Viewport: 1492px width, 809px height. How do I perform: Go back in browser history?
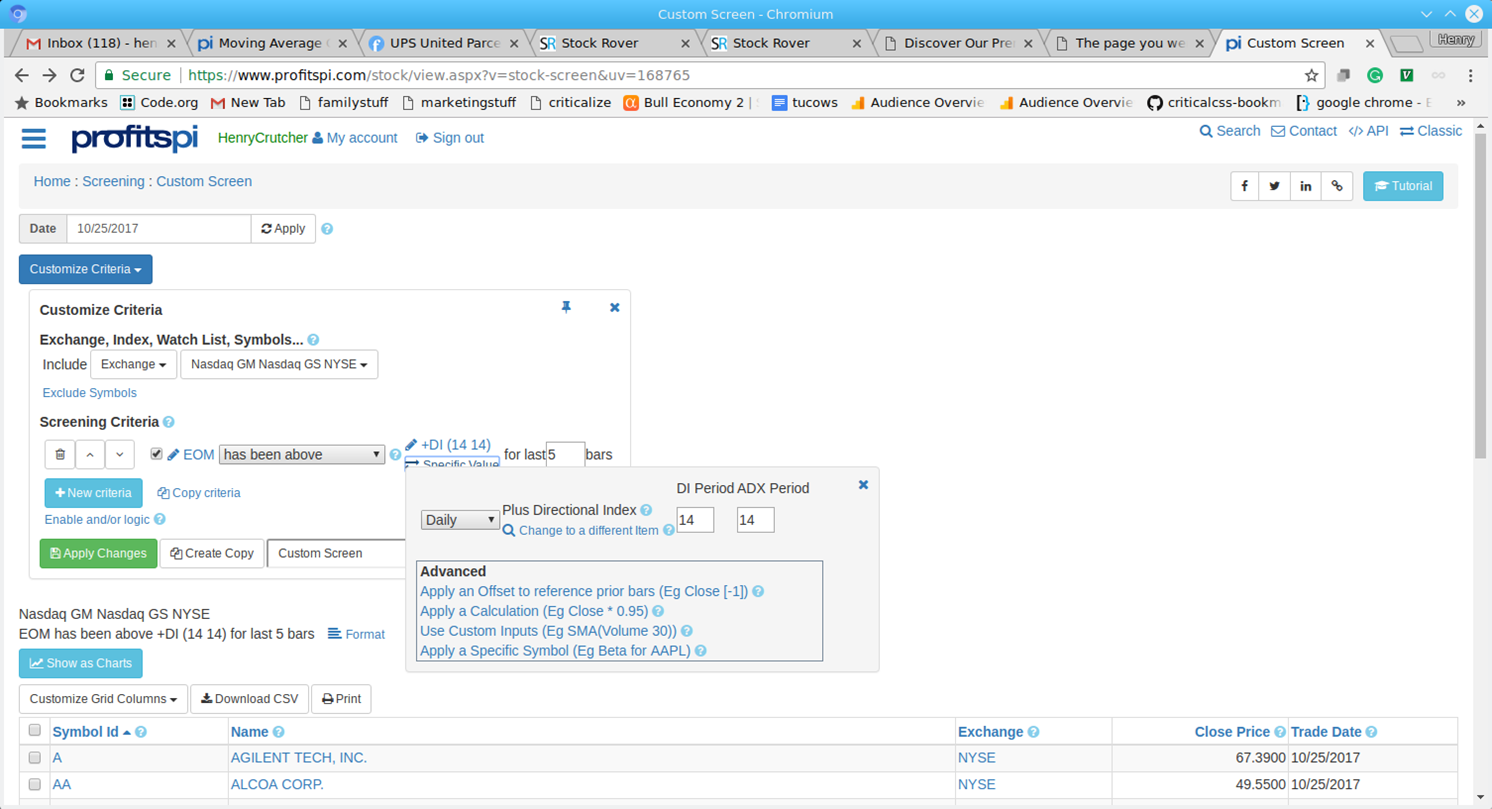click(x=22, y=75)
